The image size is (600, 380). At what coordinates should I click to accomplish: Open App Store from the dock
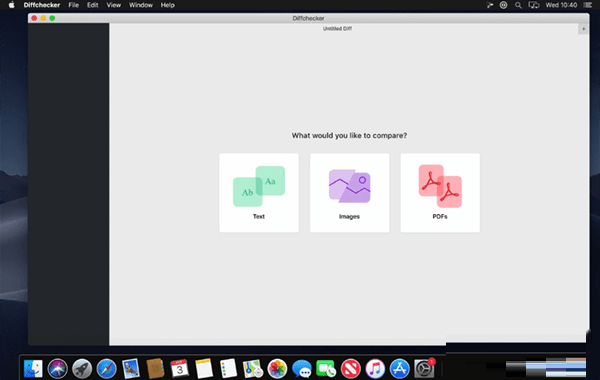click(x=399, y=369)
